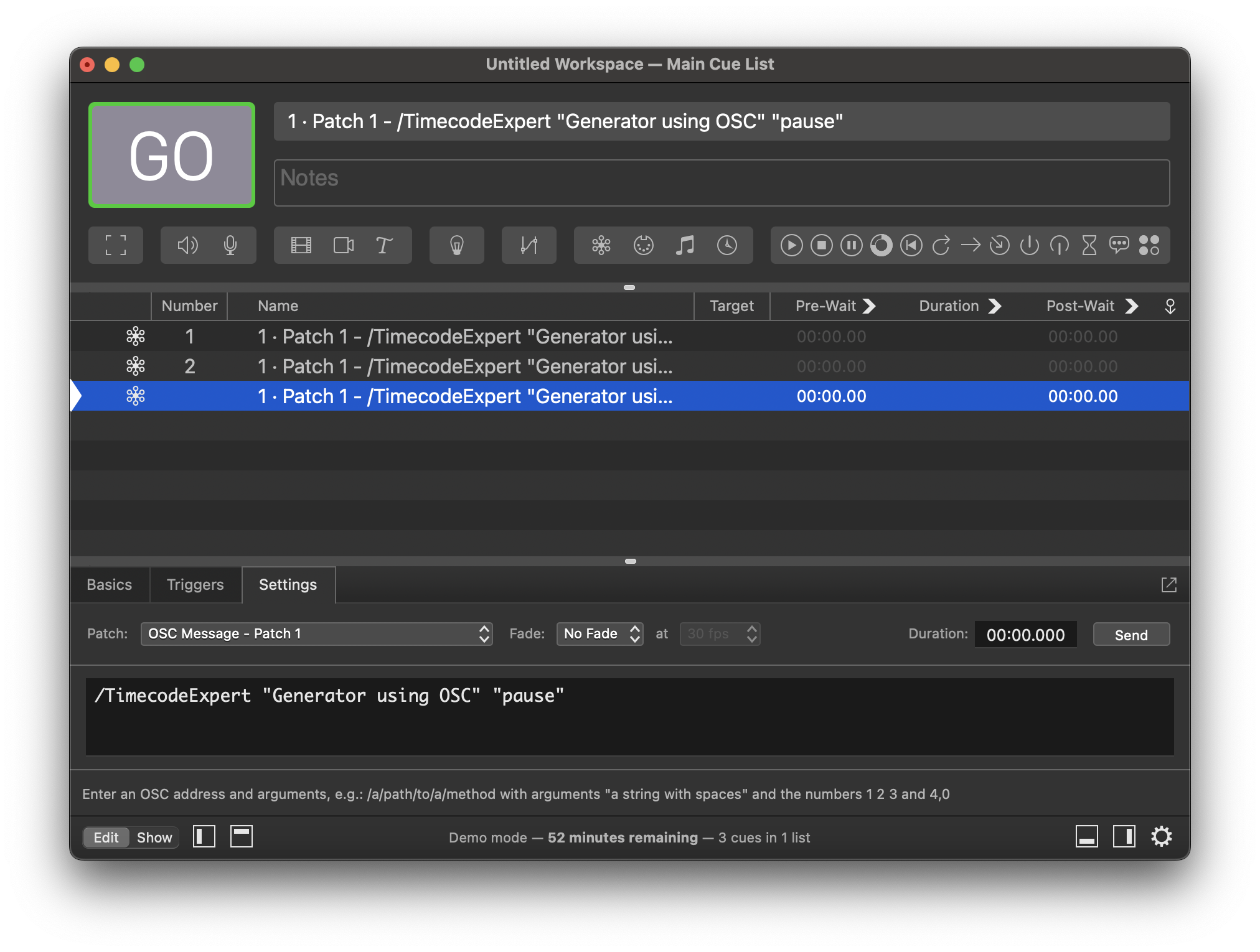The image size is (1260, 952).
Task: Open the No Fade dropdown
Action: point(599,634)
